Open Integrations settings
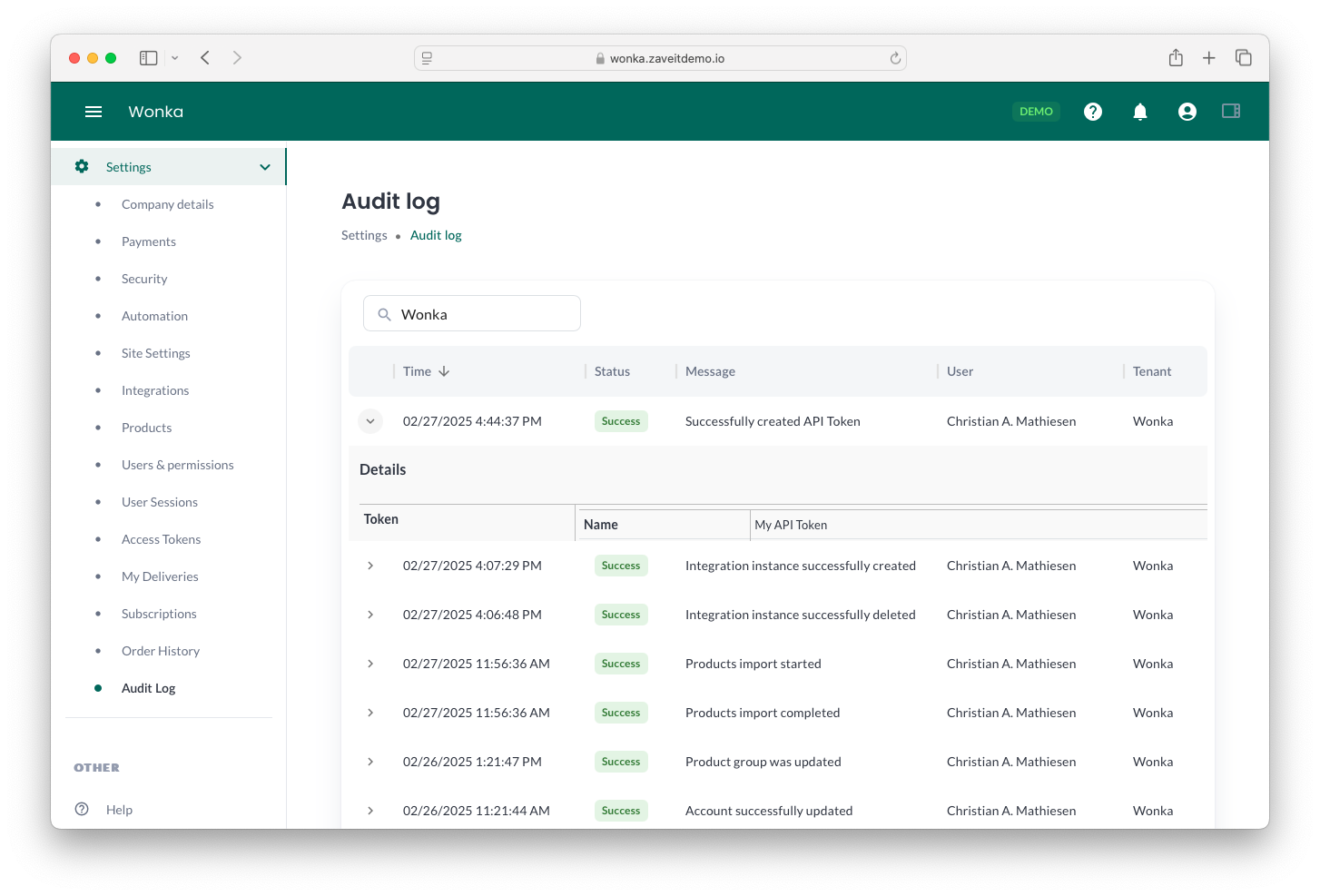1320x896 pixels. click(x=155, y=390)
